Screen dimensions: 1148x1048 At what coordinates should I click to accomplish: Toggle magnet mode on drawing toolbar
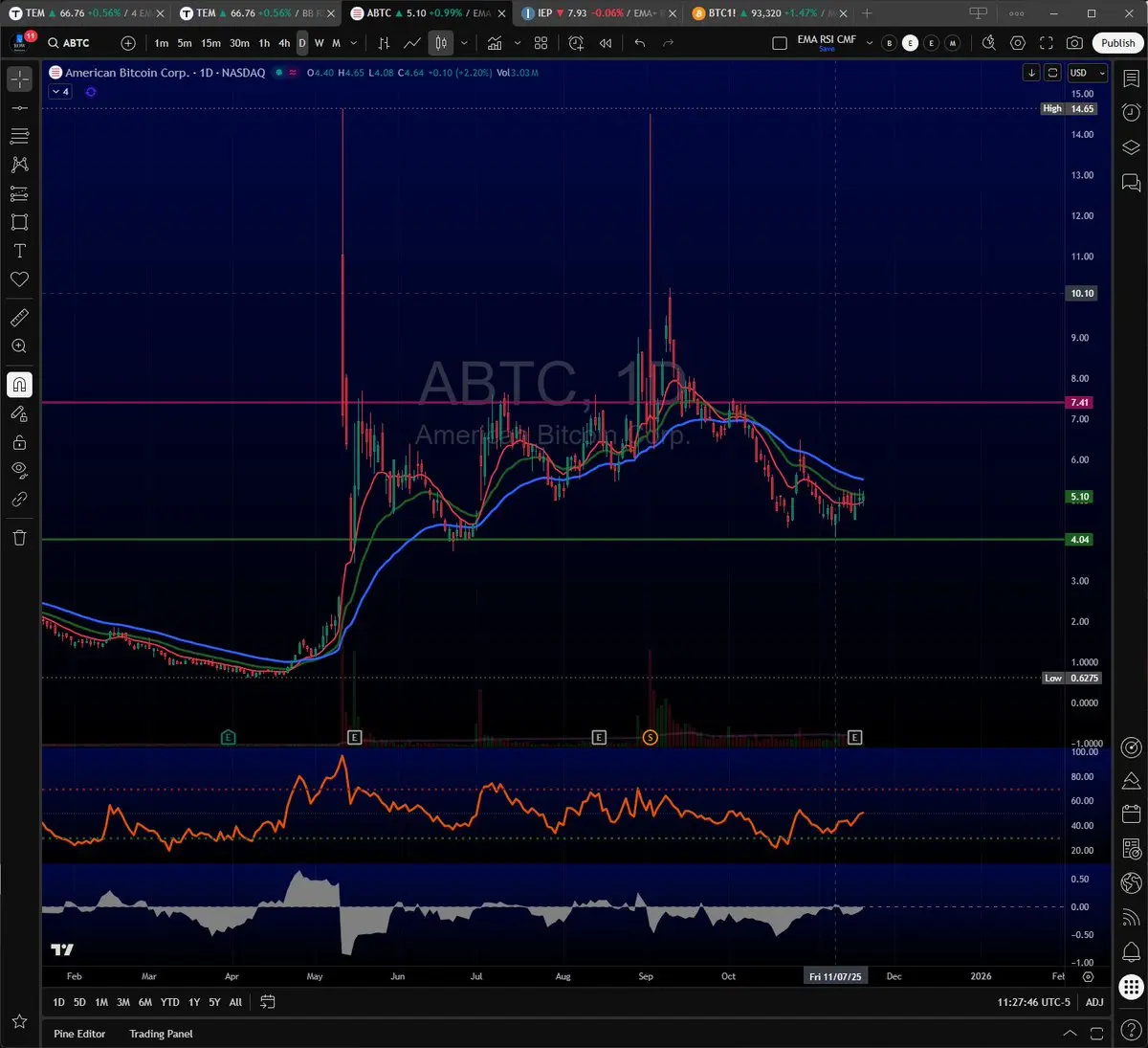pyautogui.click(x=19, y=385)
